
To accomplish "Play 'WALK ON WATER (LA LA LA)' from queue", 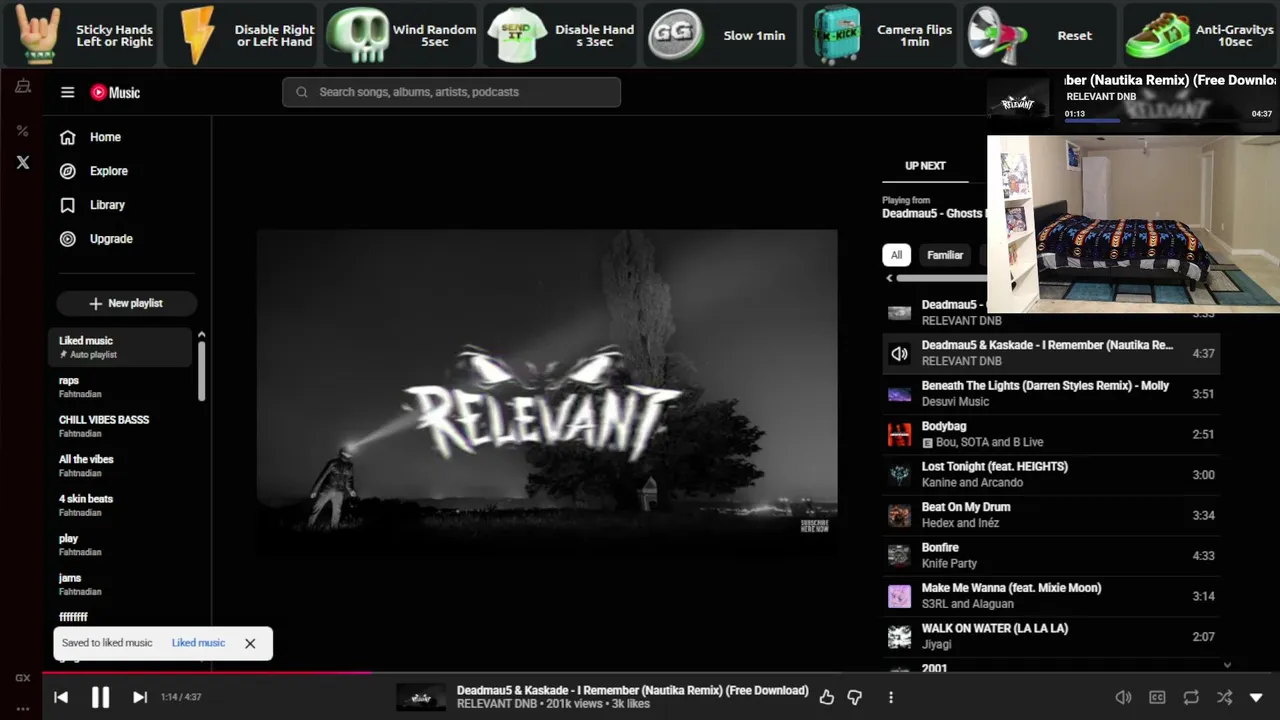I will (x=1051, y=636).
